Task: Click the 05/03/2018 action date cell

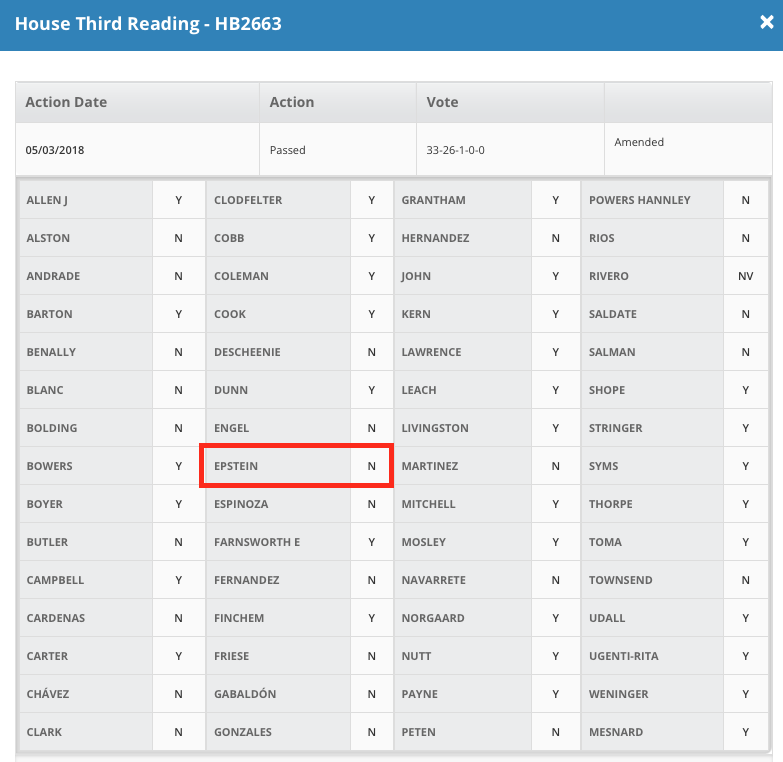Action: [x=137, y=150]
